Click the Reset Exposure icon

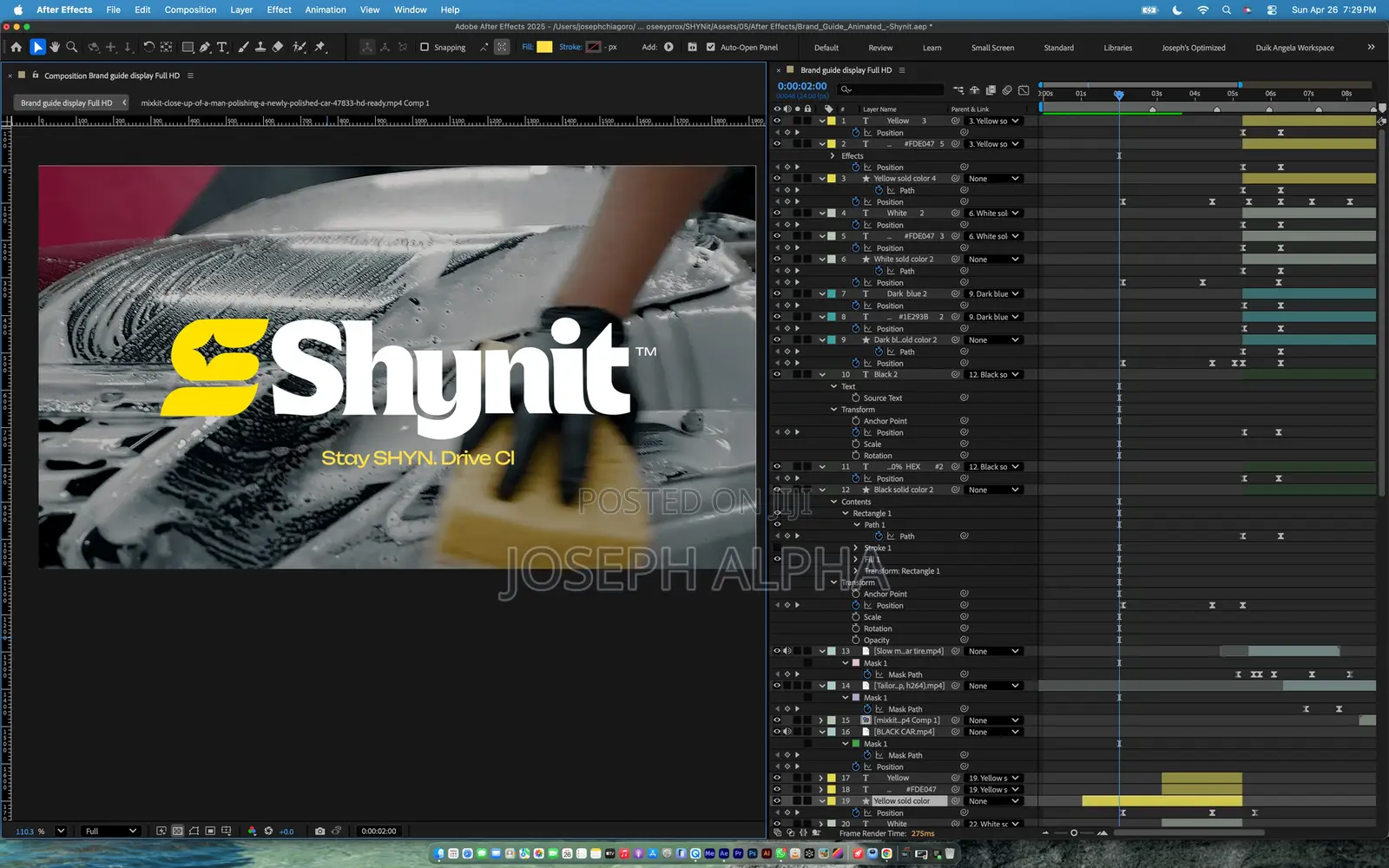pyautogui.click(x=268, y=831)
